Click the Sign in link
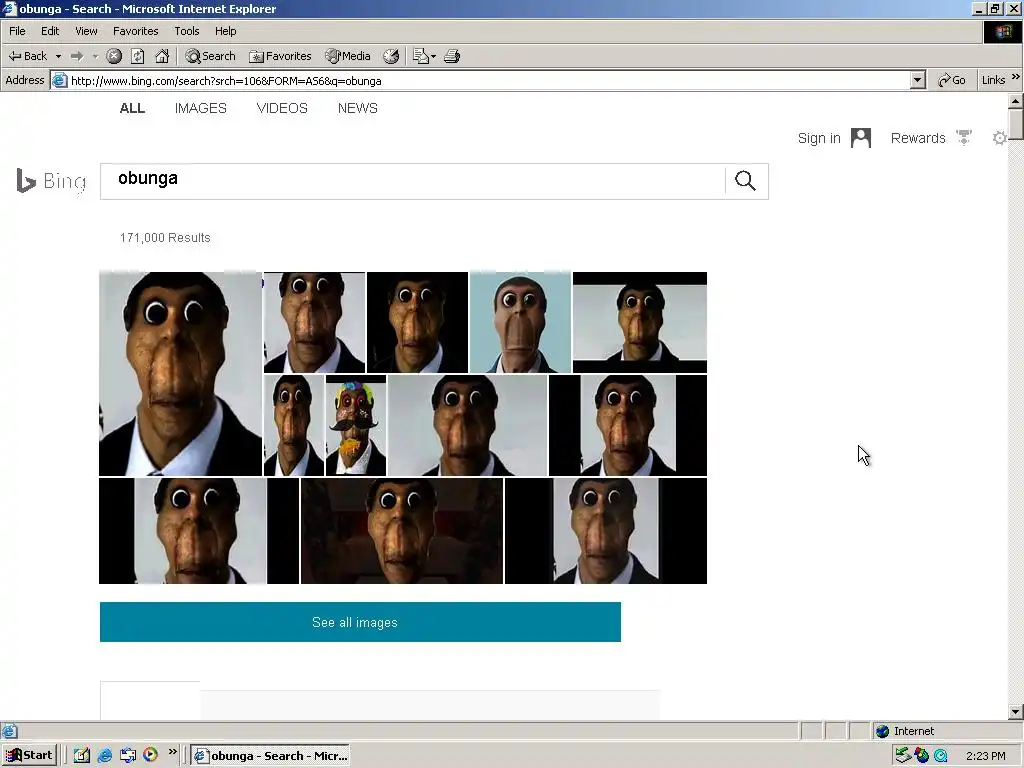1024x768 pixels. pos(819,138)
